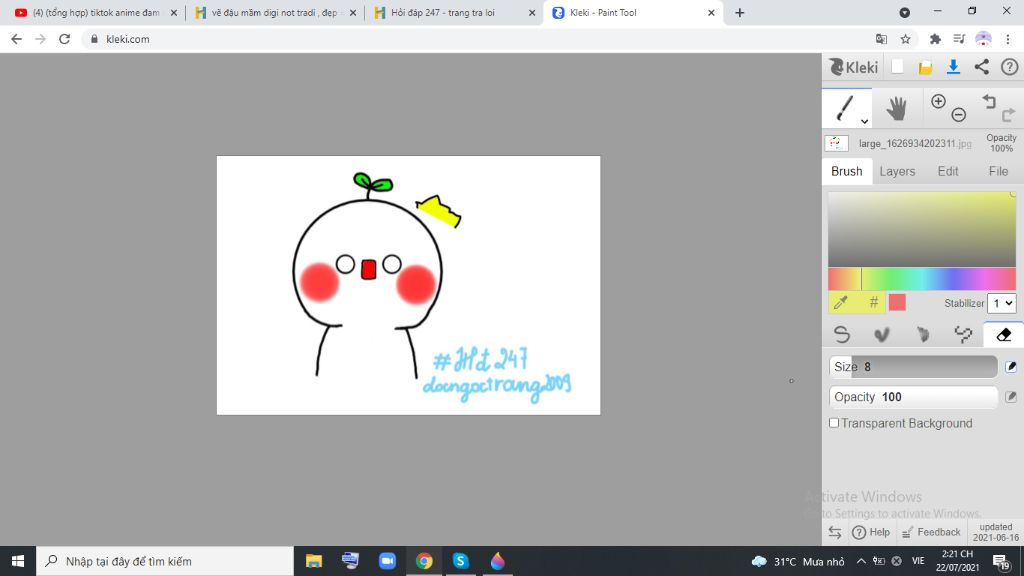Select the sketchy brush
This screenshot has height=576, width=1024.
[923, 334]
